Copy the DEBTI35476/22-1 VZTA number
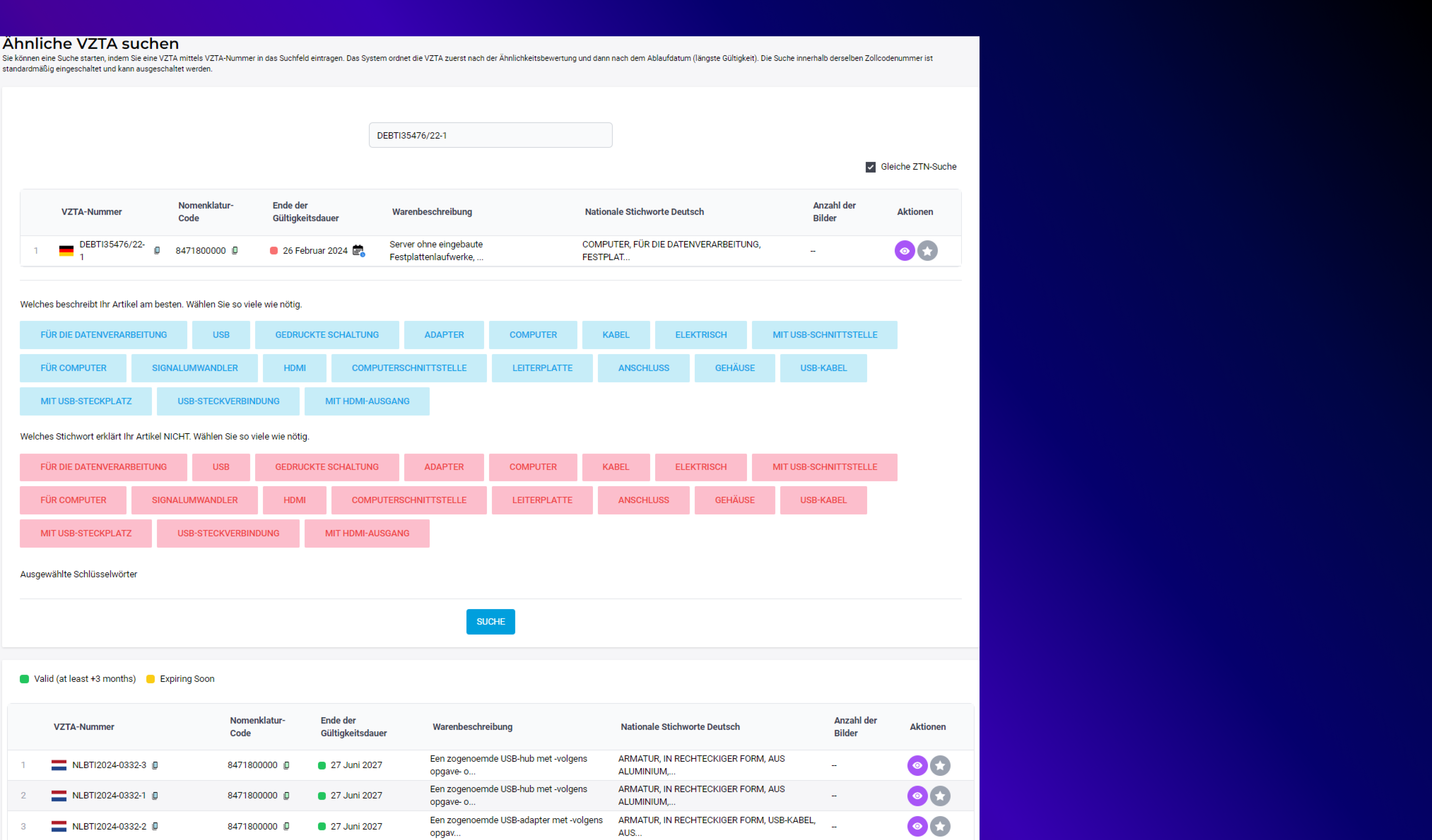Image resolution: width=1432 pixels, height=840 pixels. coord(157,251)
